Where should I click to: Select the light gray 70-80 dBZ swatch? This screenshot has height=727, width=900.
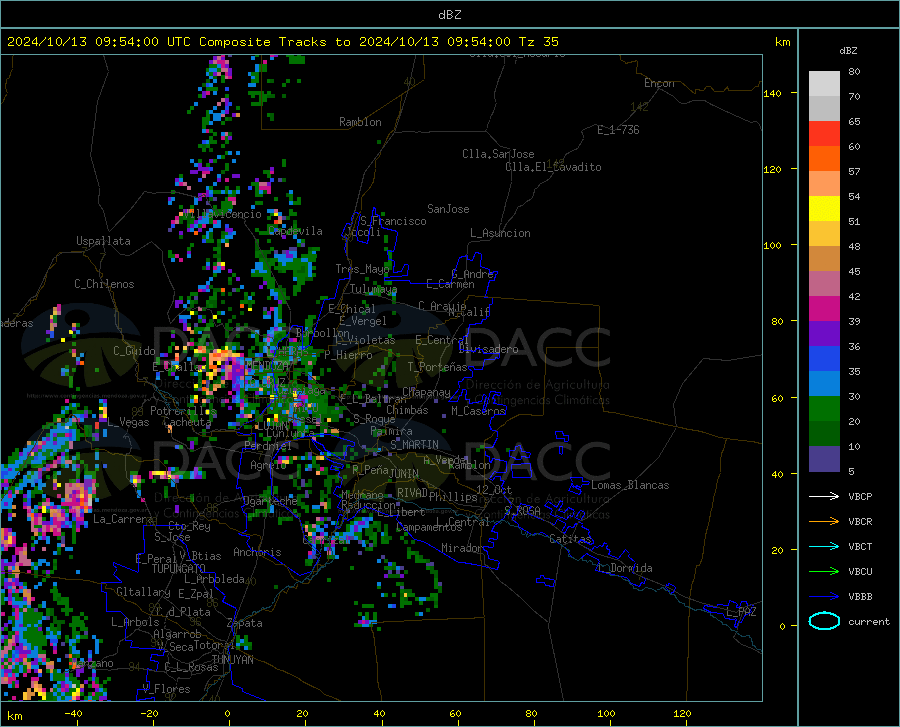824,84
